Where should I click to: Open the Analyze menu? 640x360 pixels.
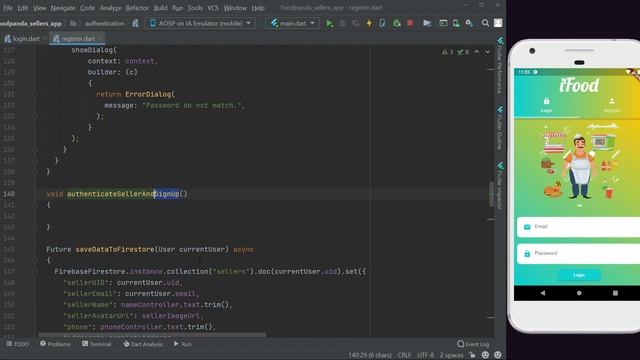coord(110,8)
